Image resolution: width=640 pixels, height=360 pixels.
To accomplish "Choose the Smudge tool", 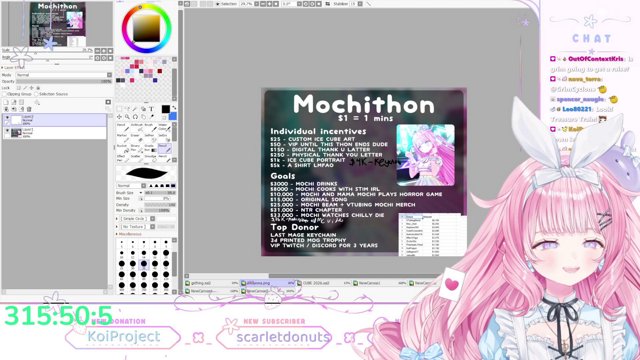I will coord(151,158).
